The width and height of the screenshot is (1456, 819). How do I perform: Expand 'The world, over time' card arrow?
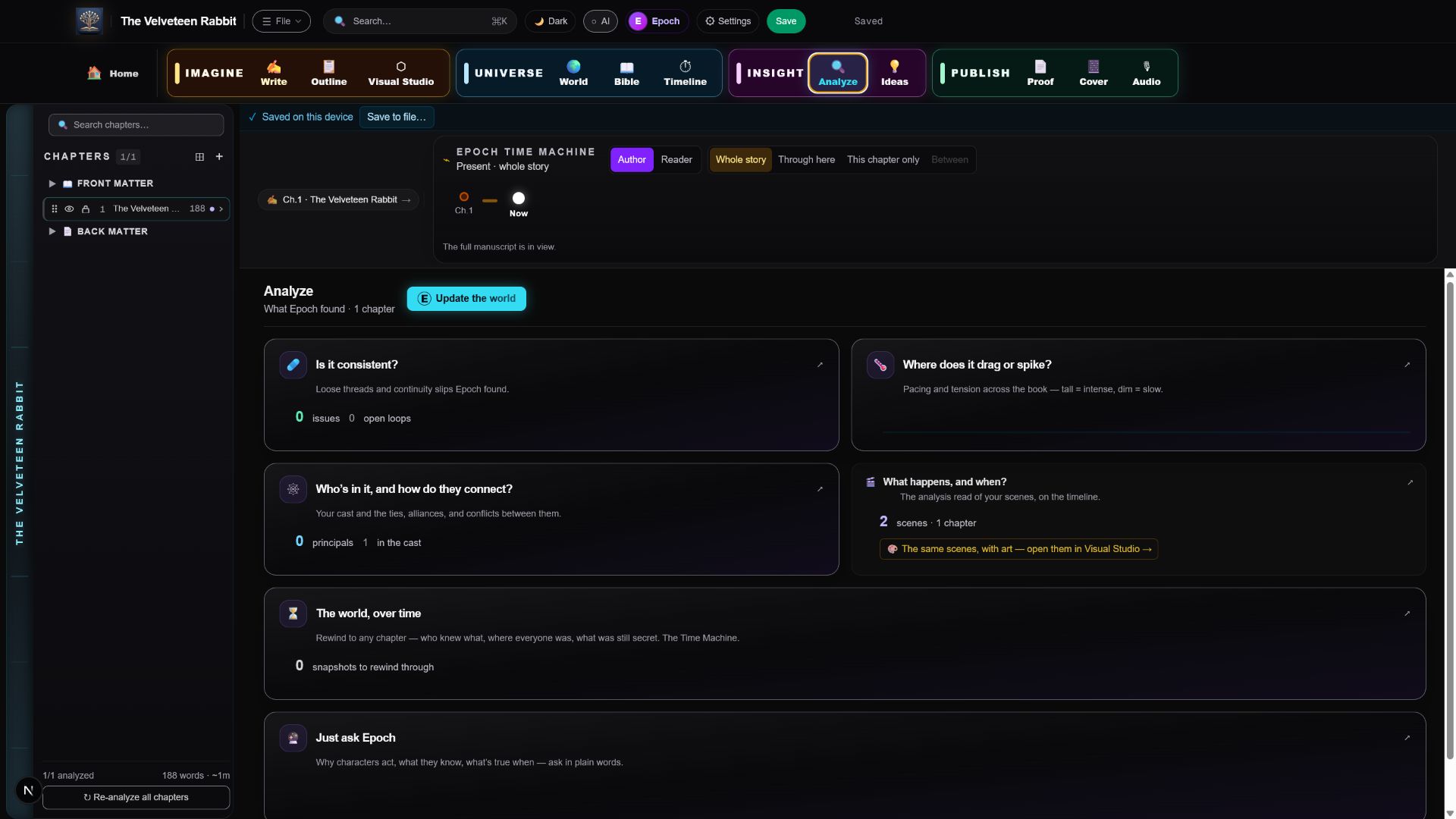[1407, 613]
